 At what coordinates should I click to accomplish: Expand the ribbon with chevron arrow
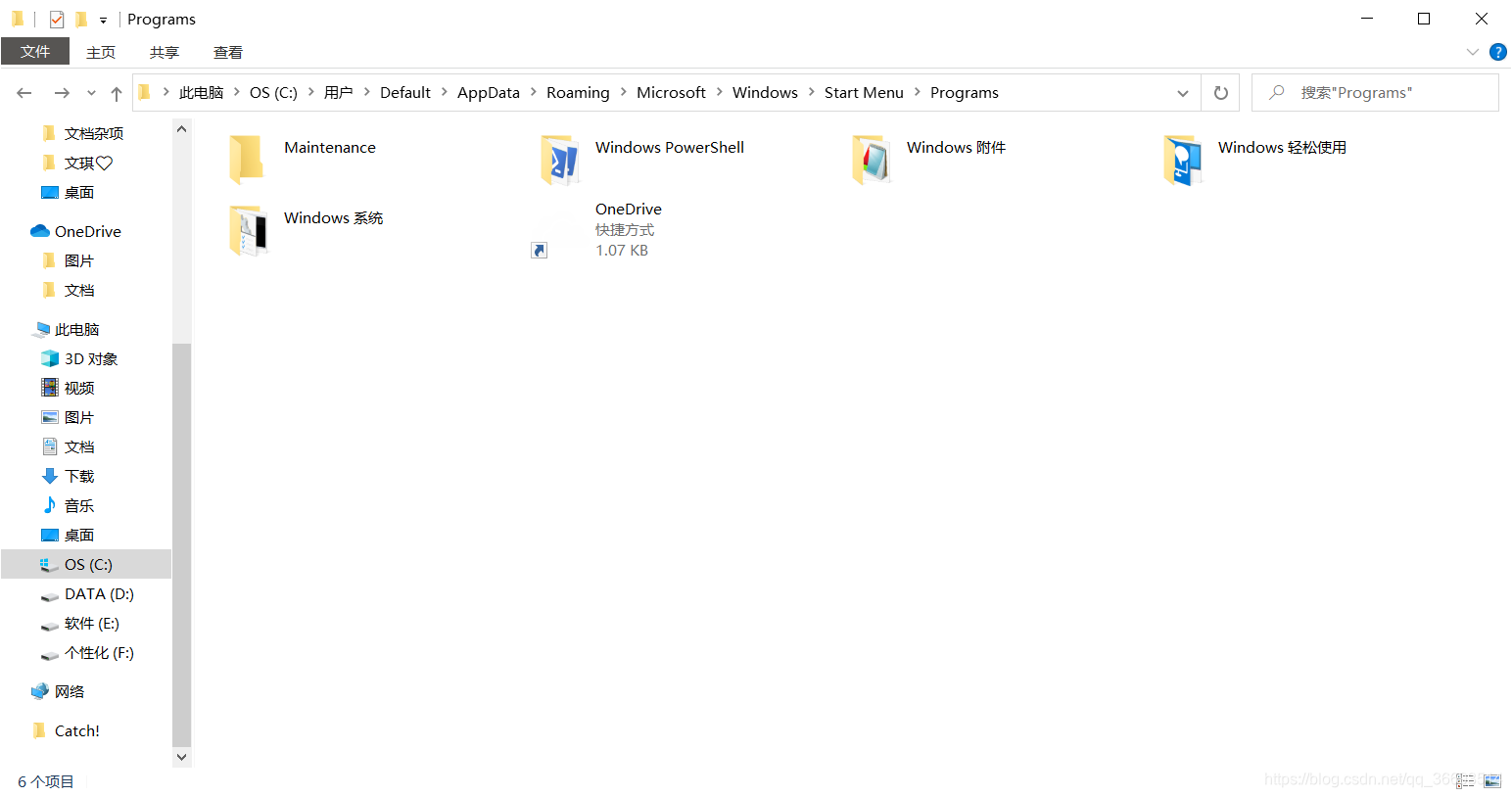(1472, 52)
